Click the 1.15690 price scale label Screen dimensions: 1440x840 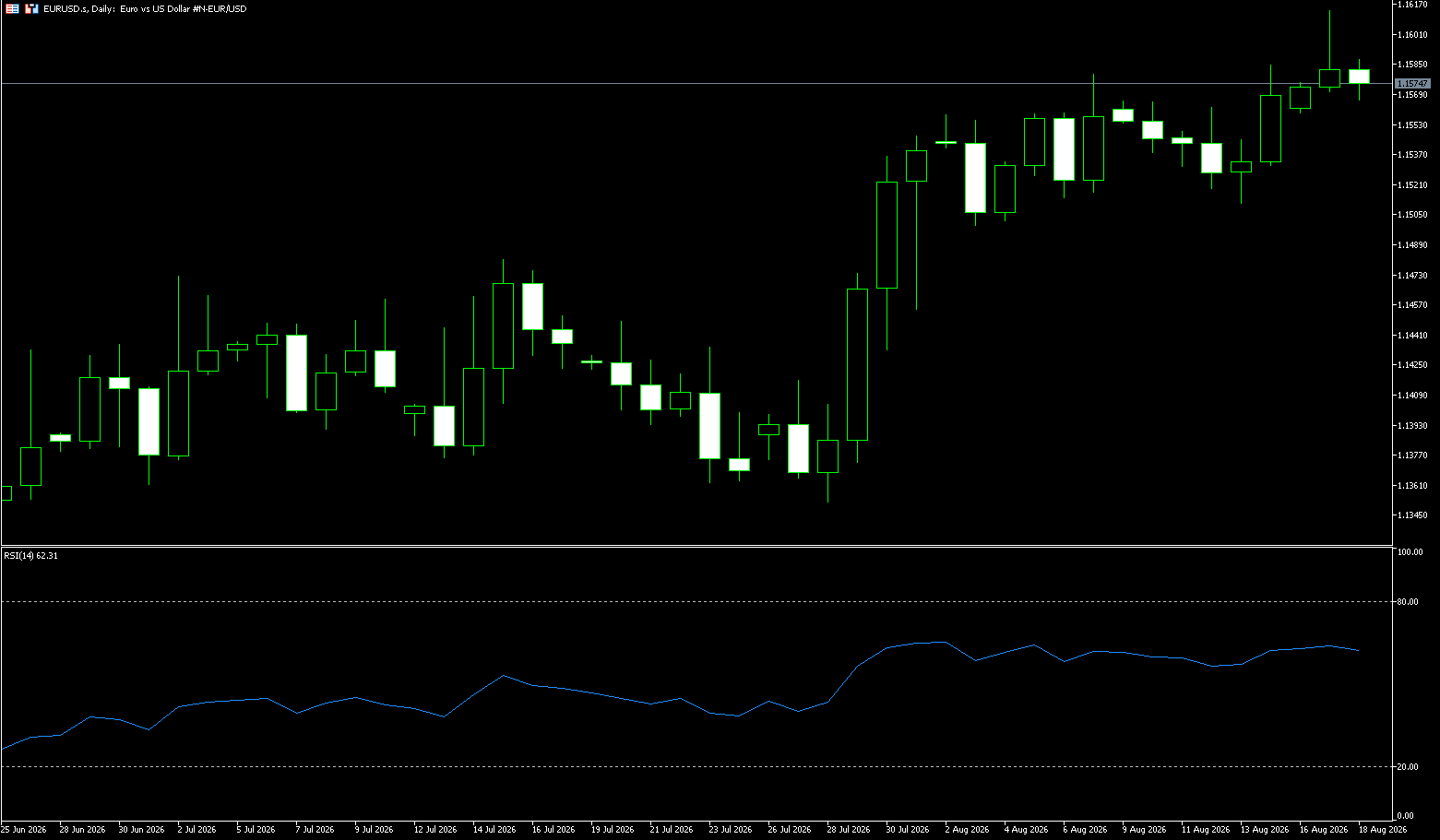click(1412, 95)
